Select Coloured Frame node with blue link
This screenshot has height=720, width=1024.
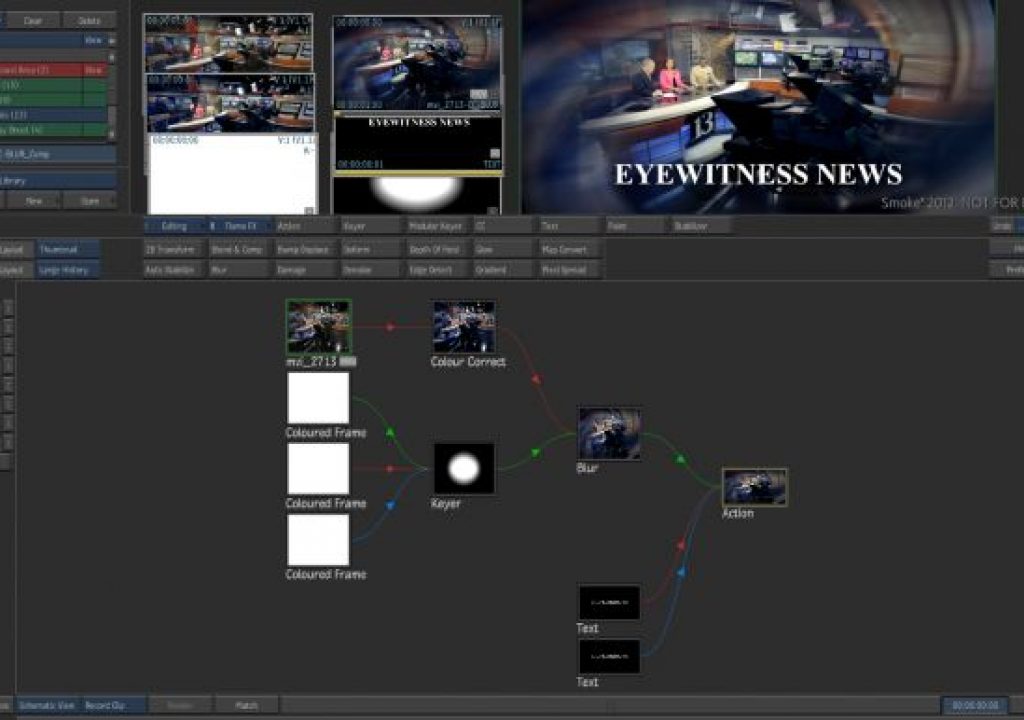pyautogui.click(x=318, y=540)
